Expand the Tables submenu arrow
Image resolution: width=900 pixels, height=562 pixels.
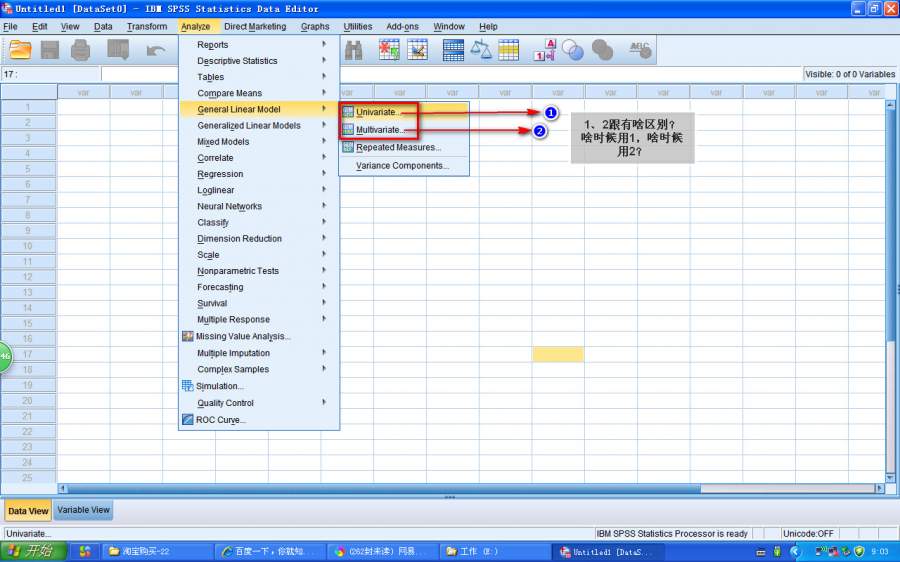coord(324,76)
